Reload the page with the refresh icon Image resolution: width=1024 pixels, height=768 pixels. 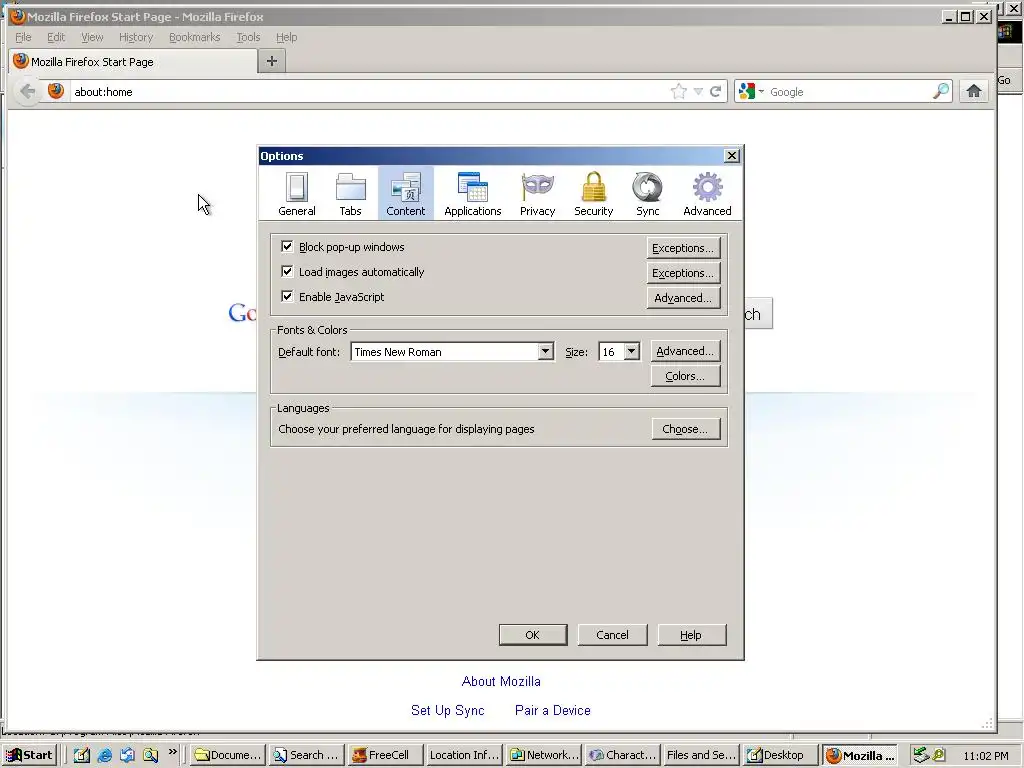pyautogui.click(x=716, y=91)
